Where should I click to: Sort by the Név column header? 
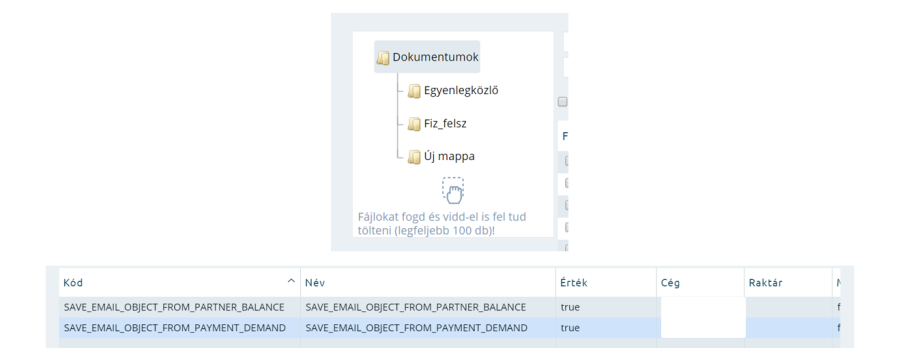(x=428, y=283)
